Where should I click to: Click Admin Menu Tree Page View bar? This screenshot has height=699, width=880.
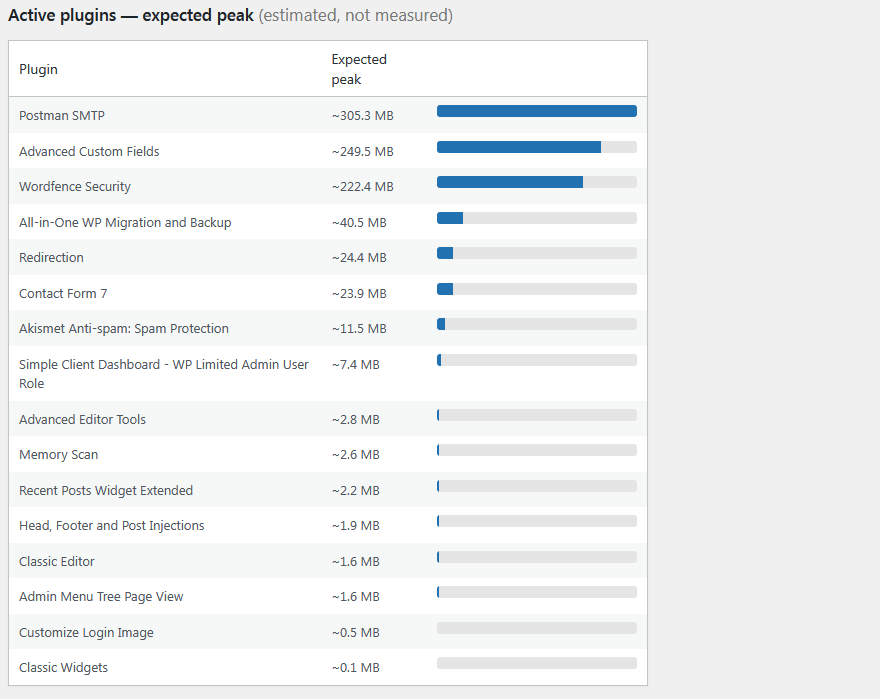click(x=537, y=592)
